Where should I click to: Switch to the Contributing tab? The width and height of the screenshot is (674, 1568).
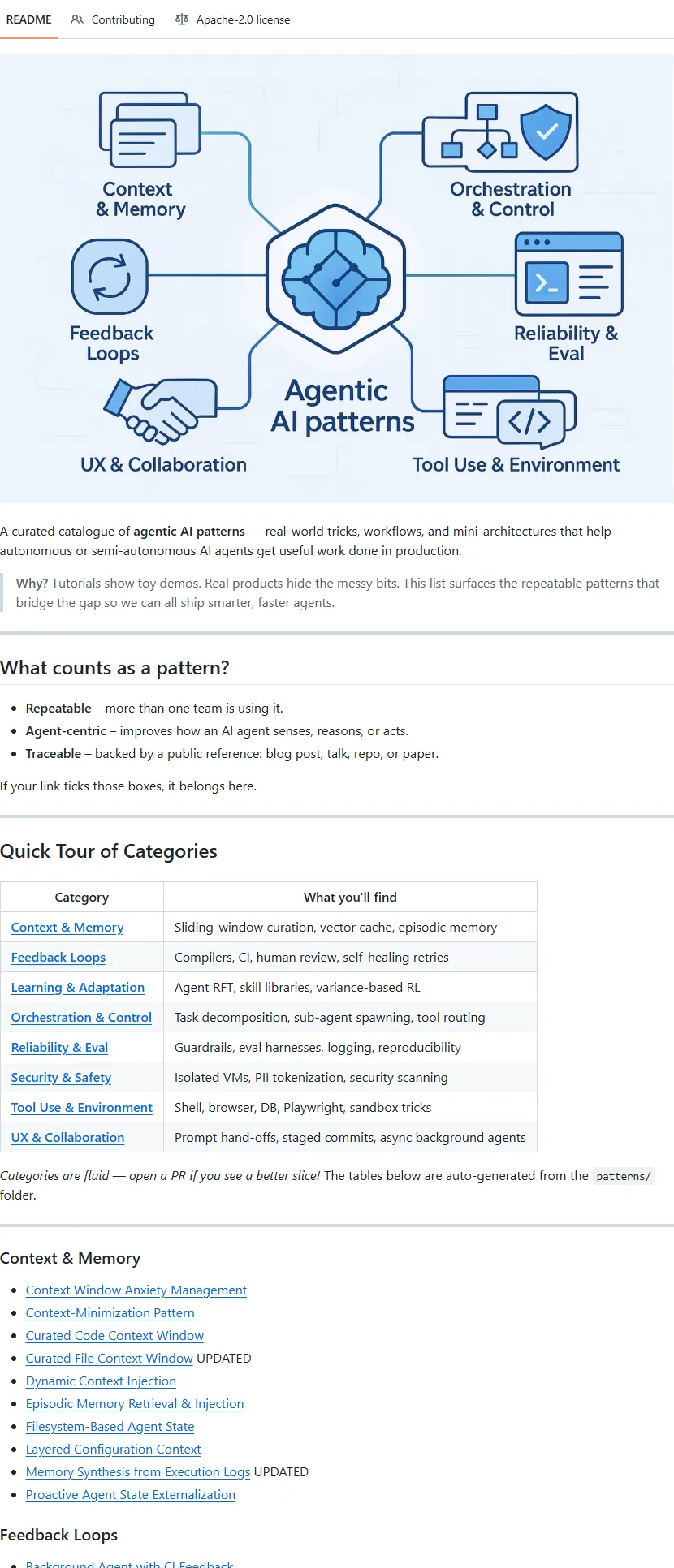tap(123, 19)
